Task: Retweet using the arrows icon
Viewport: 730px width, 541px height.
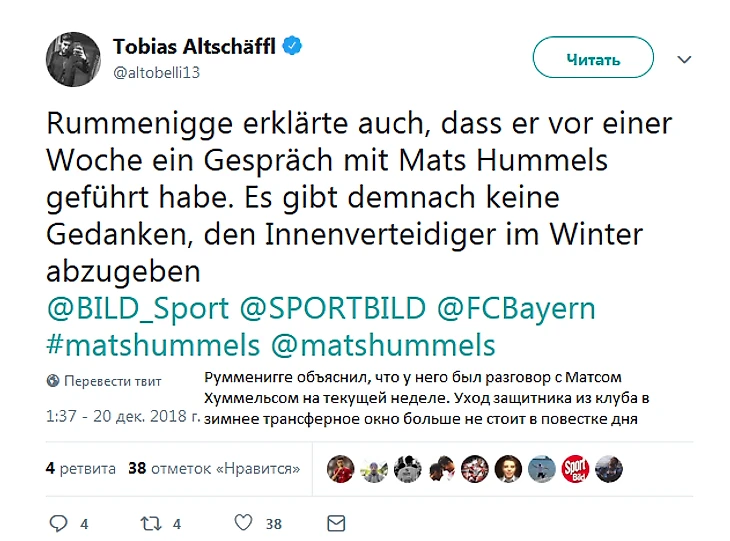Action: coord(150,522)
